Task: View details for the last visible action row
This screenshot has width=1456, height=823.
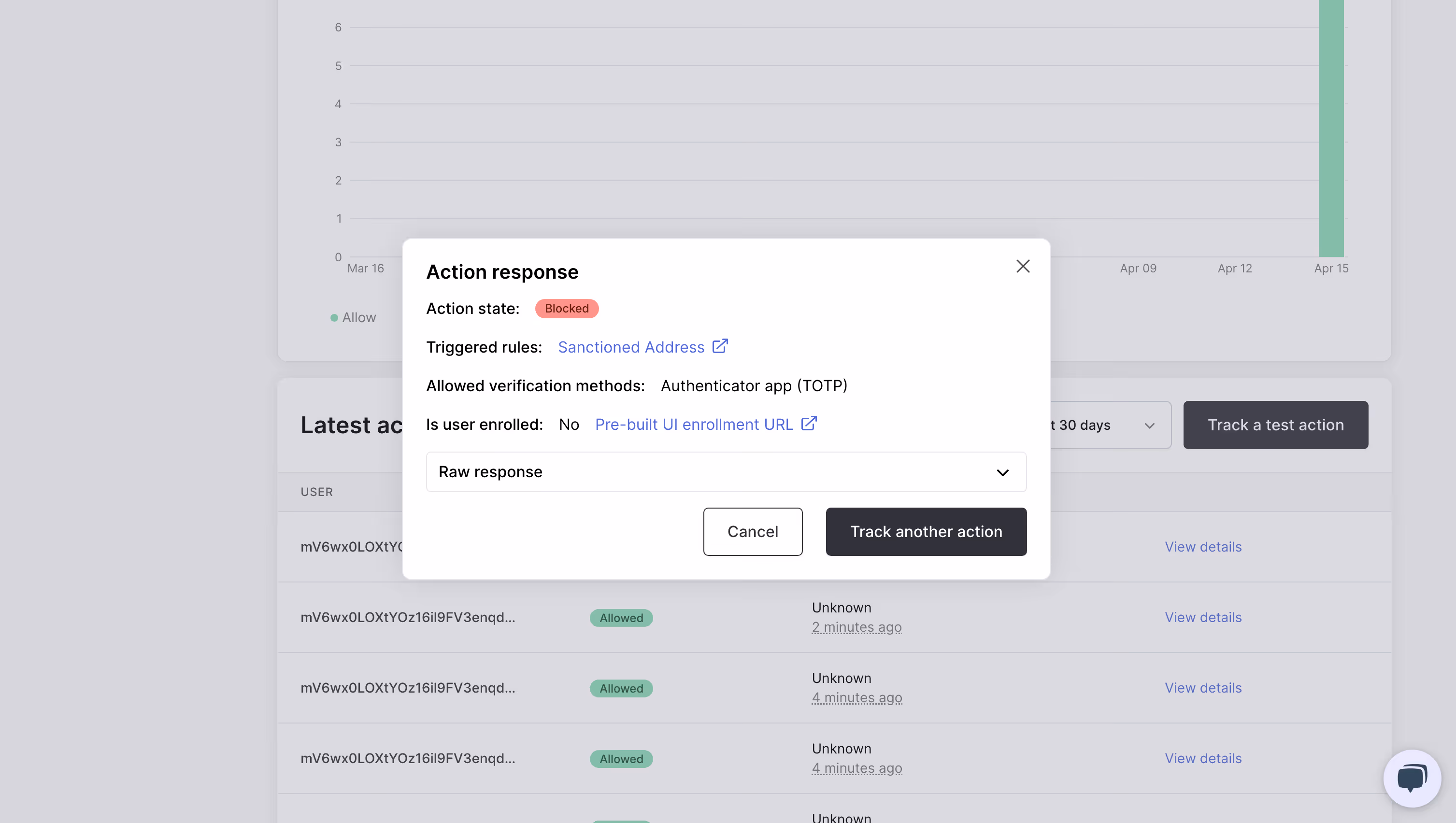Action: [x=1203, y=758]
